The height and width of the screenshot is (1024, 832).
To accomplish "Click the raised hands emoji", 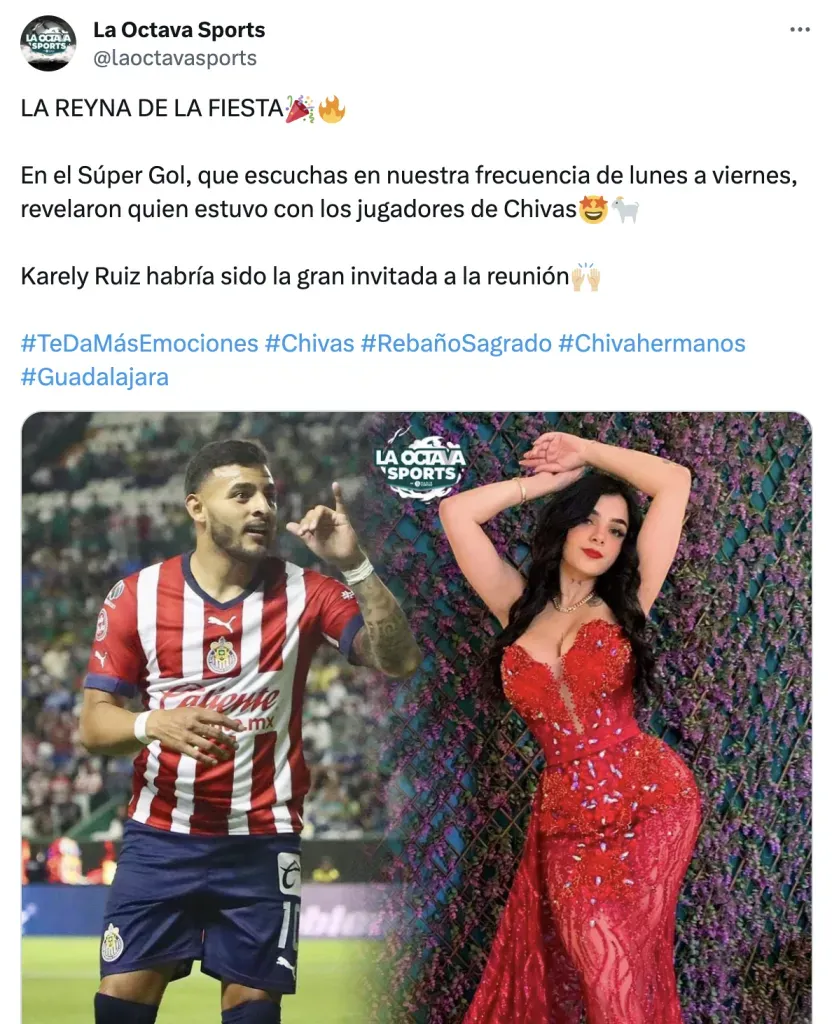I will click(x=586, y=277).
